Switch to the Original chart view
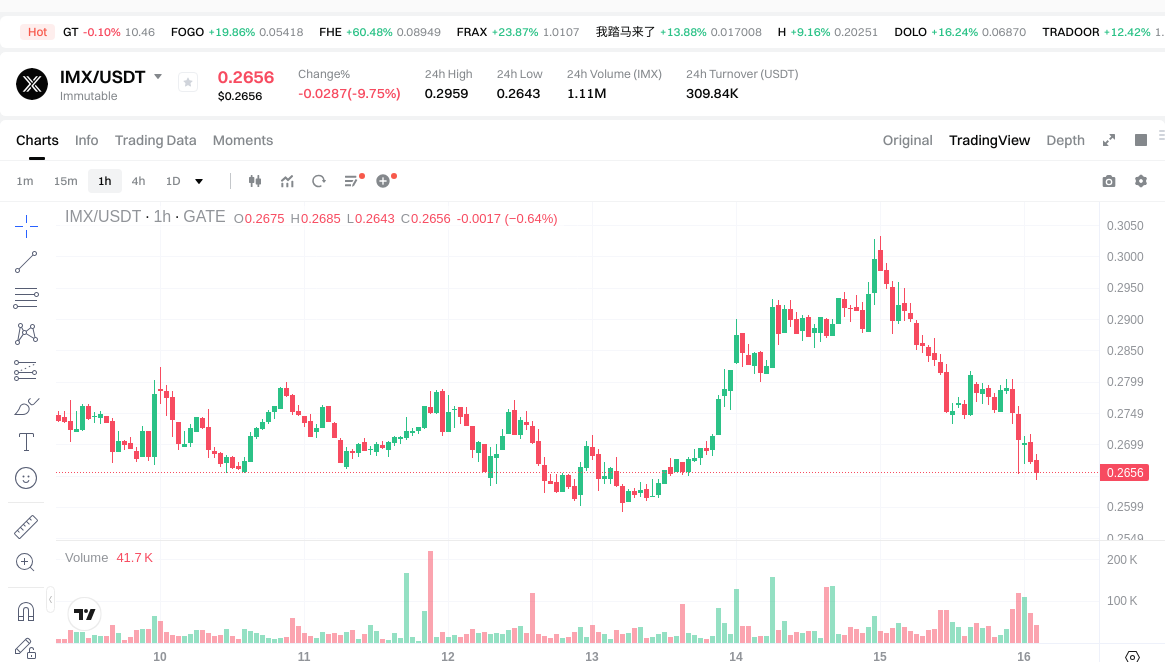This screenshot has width=1165, height=662. pyautogui.click(x=907, y=140)
